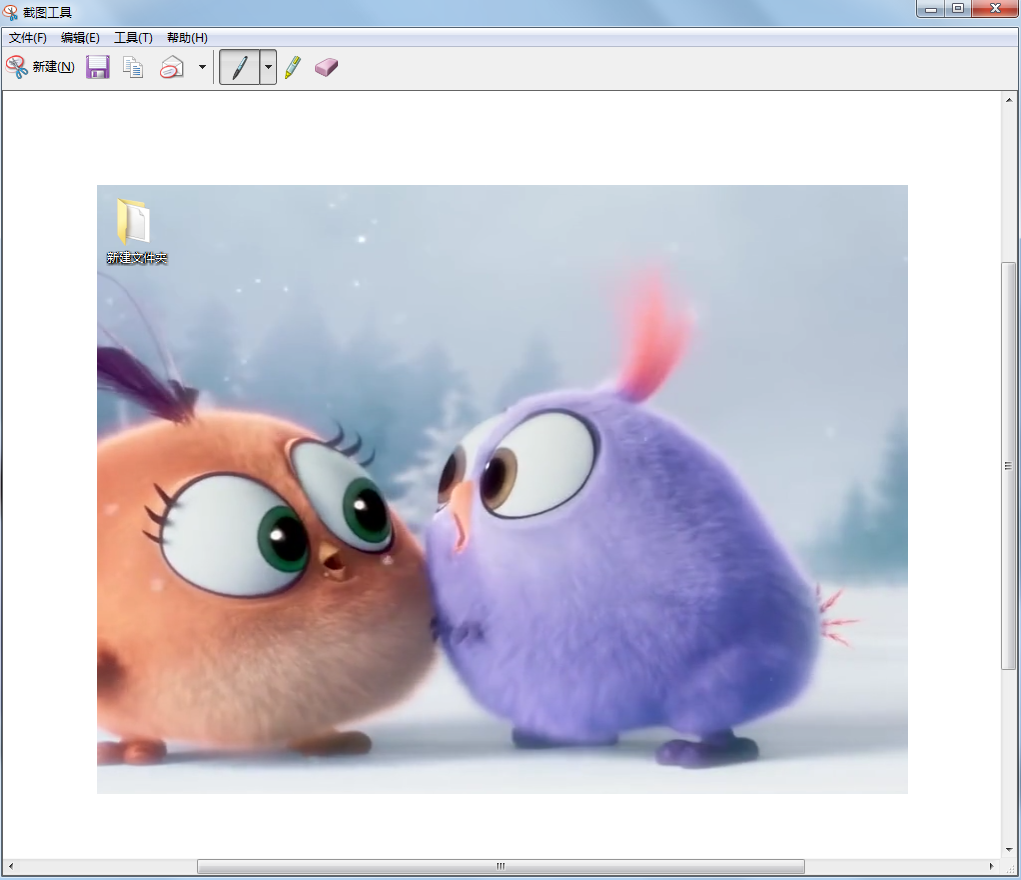The image size is (1021, 880).
Task: Open the pen options dropdown arrow
Action: click(268, 67)
